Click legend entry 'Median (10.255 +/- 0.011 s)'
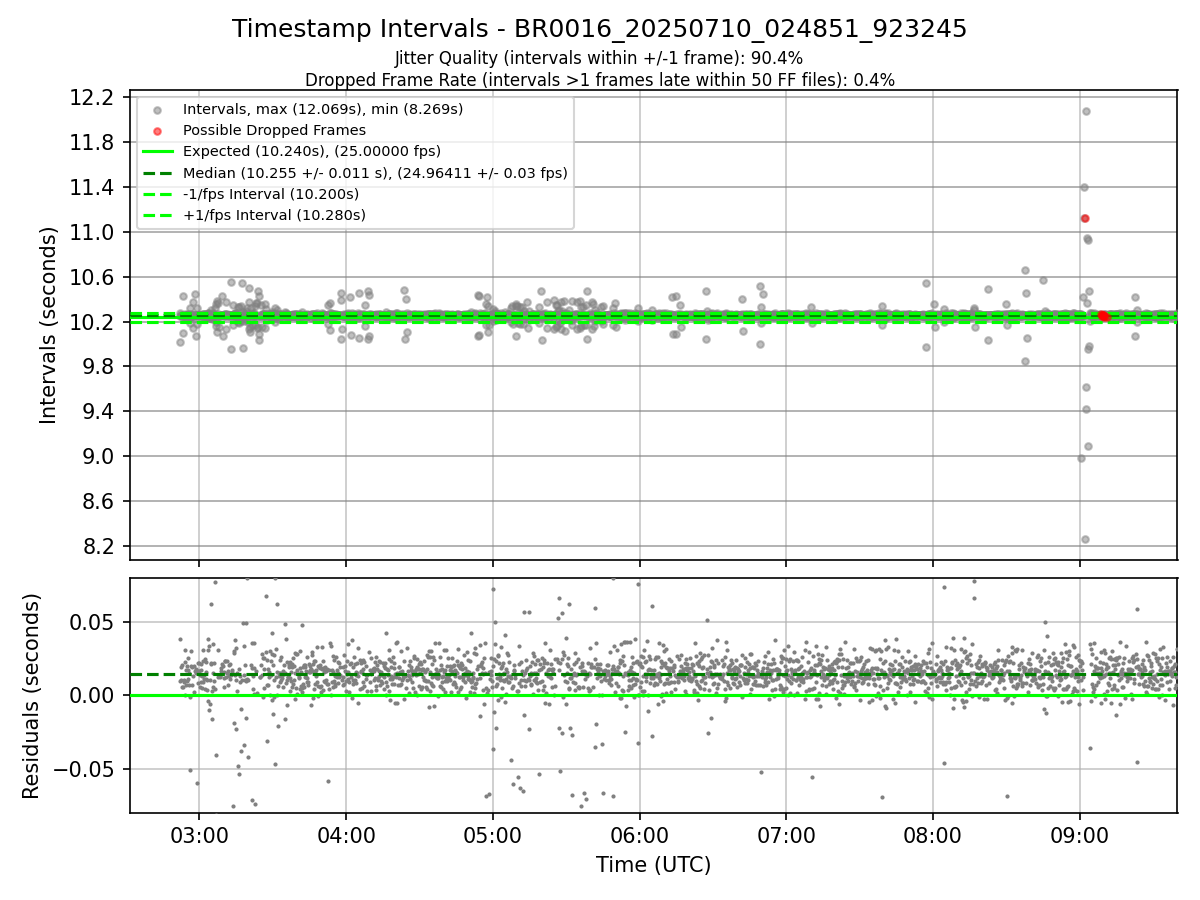The width and height of the screenshot is (1200, 900). tap(375, 173)
